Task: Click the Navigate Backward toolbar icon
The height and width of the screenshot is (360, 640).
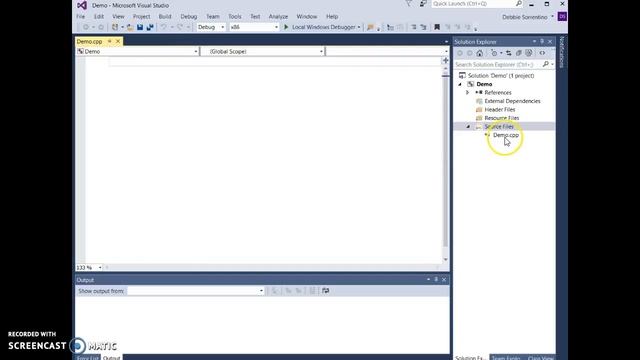Action: (86, 27)
